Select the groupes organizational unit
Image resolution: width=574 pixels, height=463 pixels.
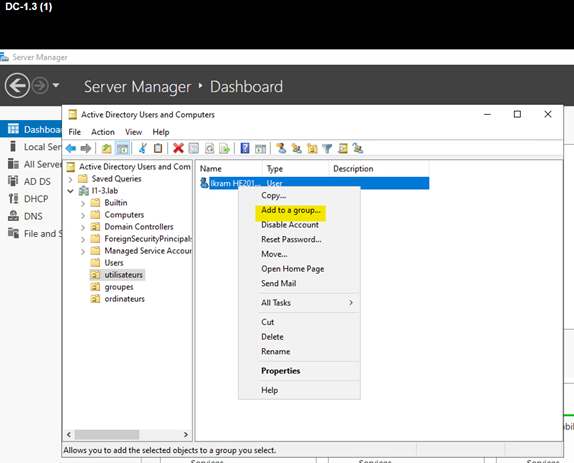(119, 287)
